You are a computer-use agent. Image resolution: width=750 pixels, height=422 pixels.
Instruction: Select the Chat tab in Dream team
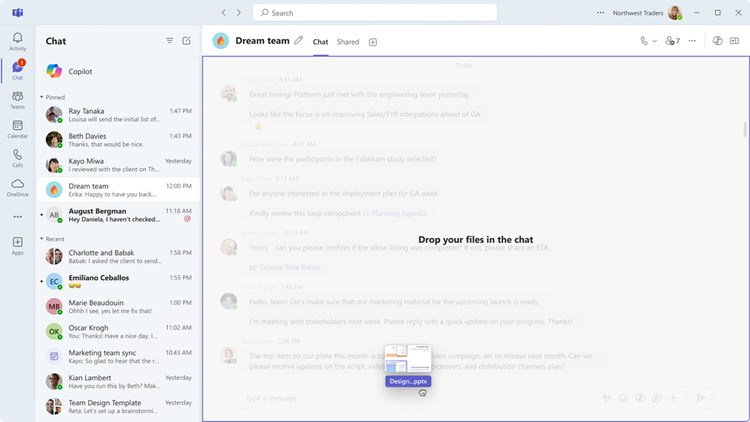[320, 42]
